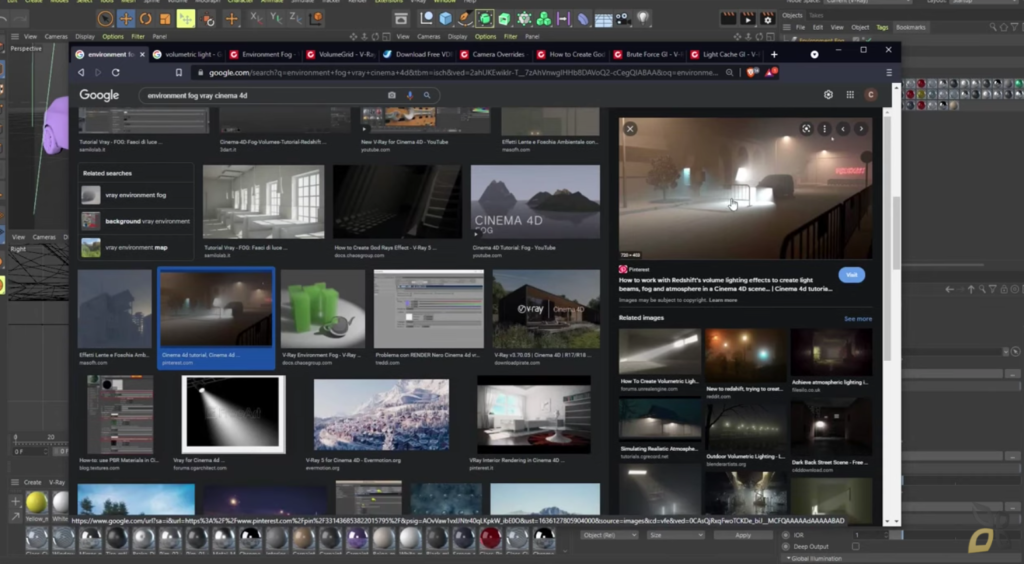Open green cylinders V-Ray Environment Fog thumbnail
The height and width of the screenshot is (564, 1024).
(x=323, y=308)
